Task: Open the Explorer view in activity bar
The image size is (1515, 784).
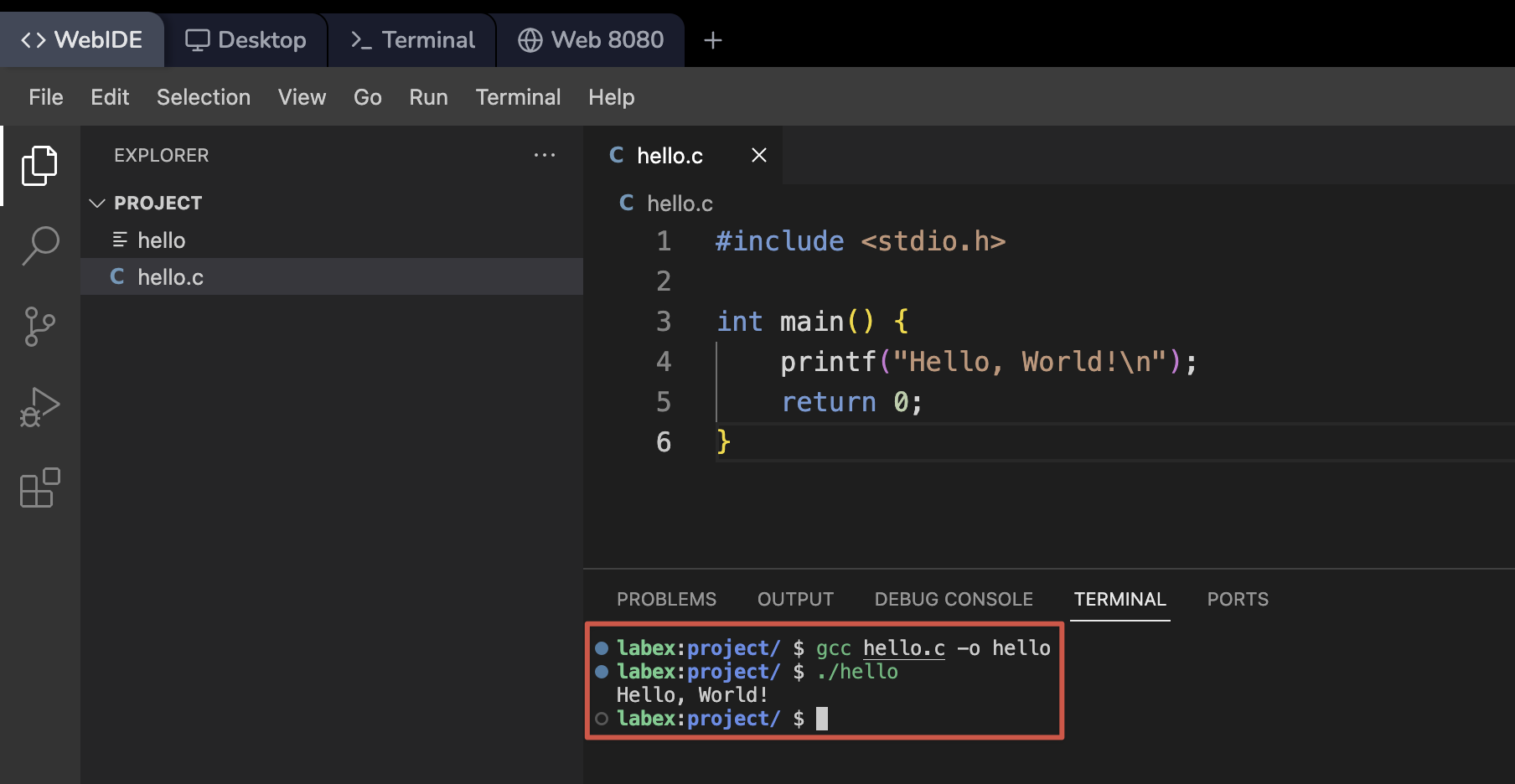Action: click(39, 165)
